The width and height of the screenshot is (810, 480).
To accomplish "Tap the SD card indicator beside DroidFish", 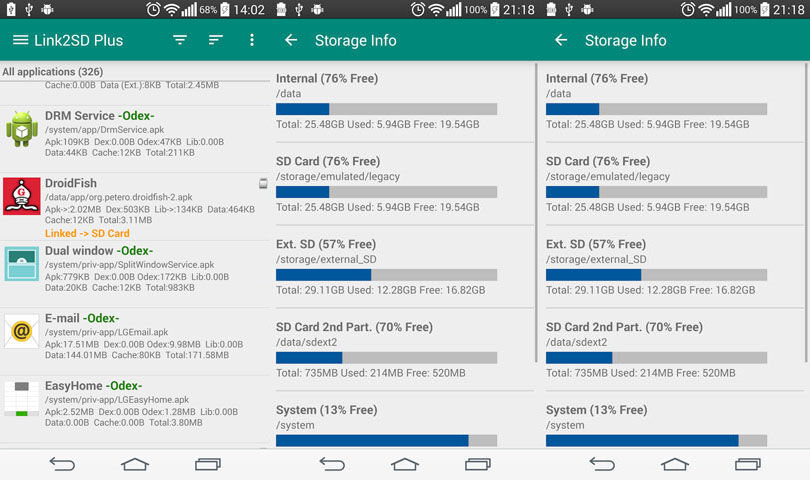I will coord(263,183).
